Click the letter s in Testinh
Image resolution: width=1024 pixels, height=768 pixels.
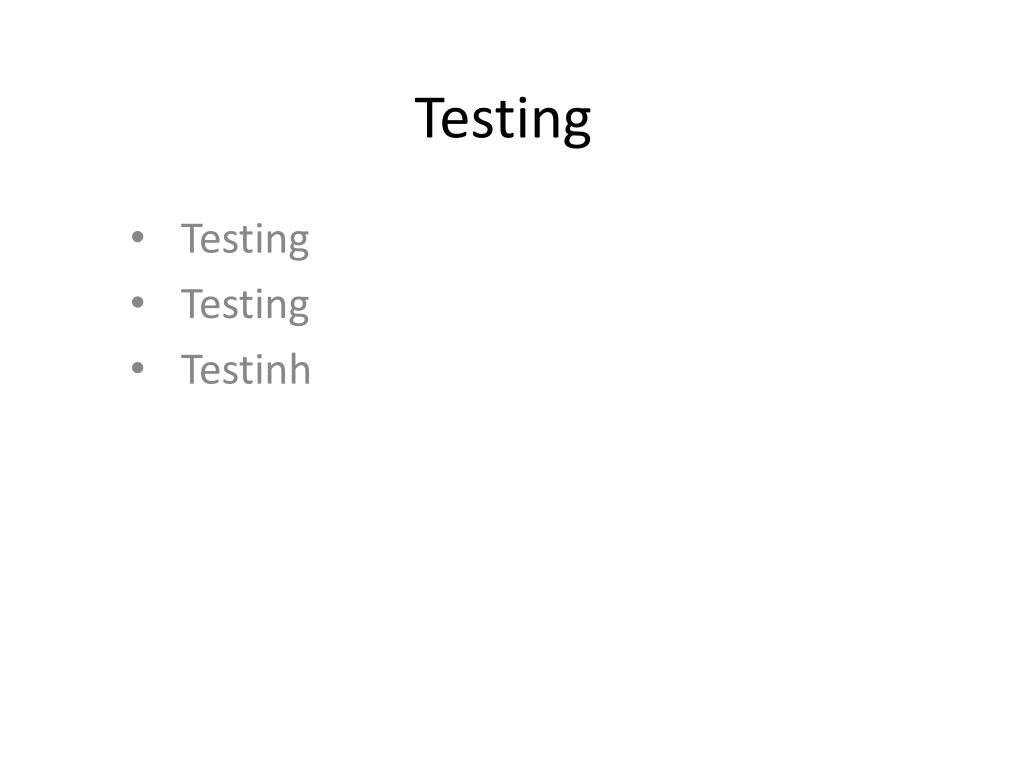tap(231, 374)
